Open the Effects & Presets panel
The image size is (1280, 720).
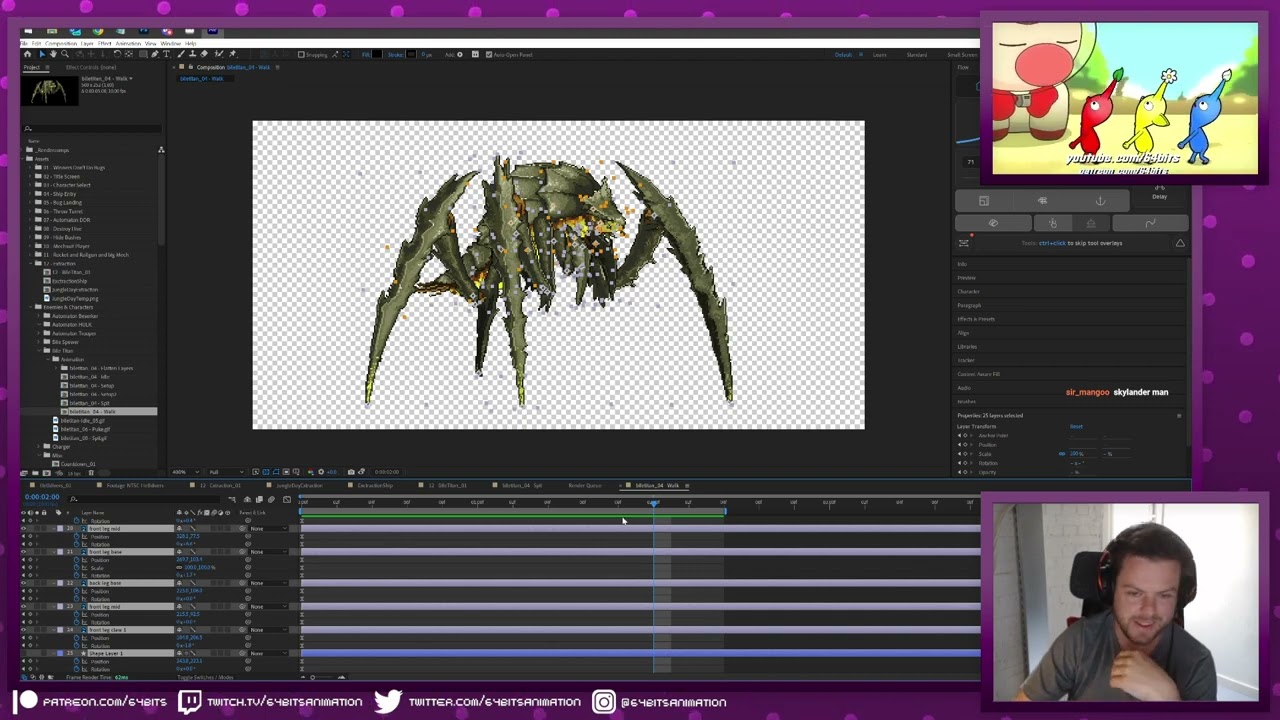pyautogui.click(x=976, y=319)
